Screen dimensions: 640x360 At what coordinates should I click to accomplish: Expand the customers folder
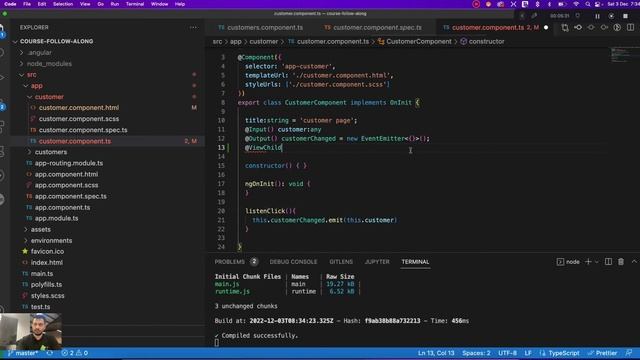click(x=51, y=152)
